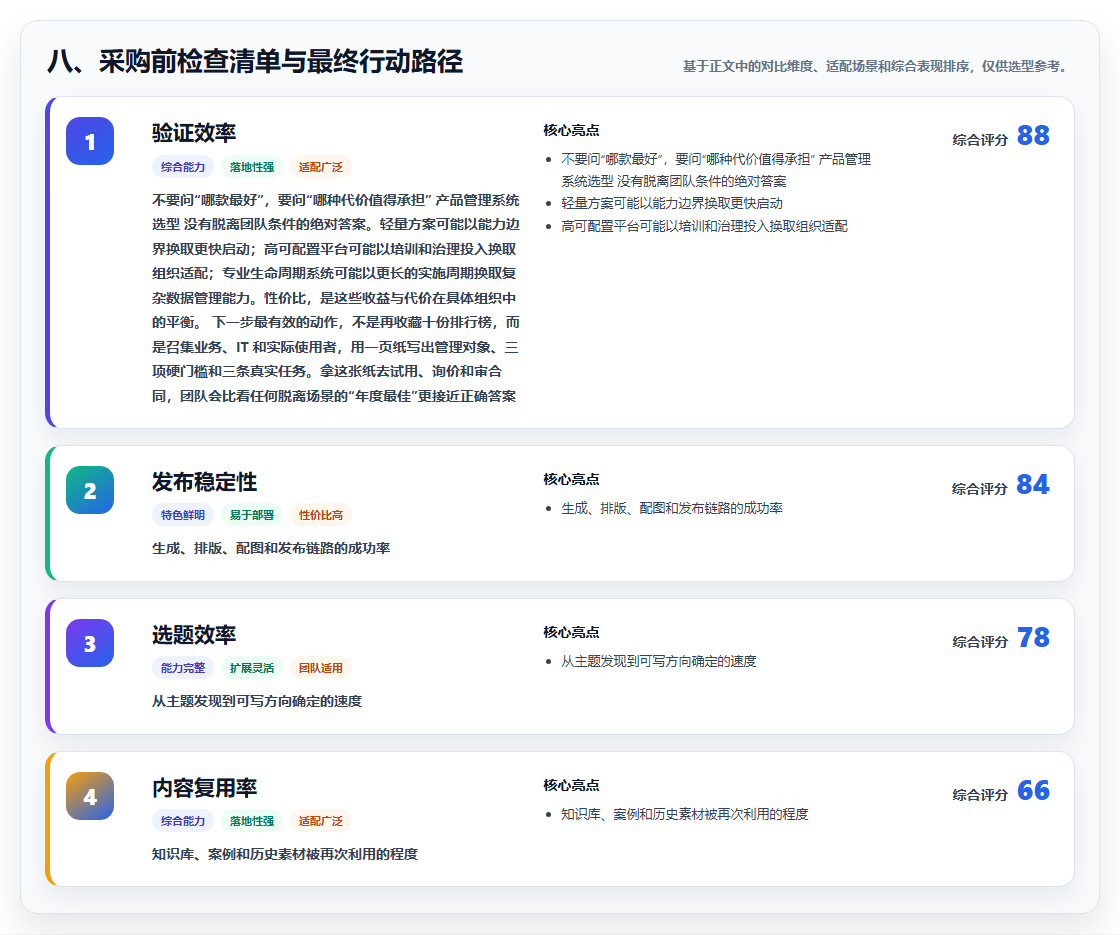Click the long description paragraph of 验证效率
This screenshot has height=935, width=1120.
tap(336, 298)
